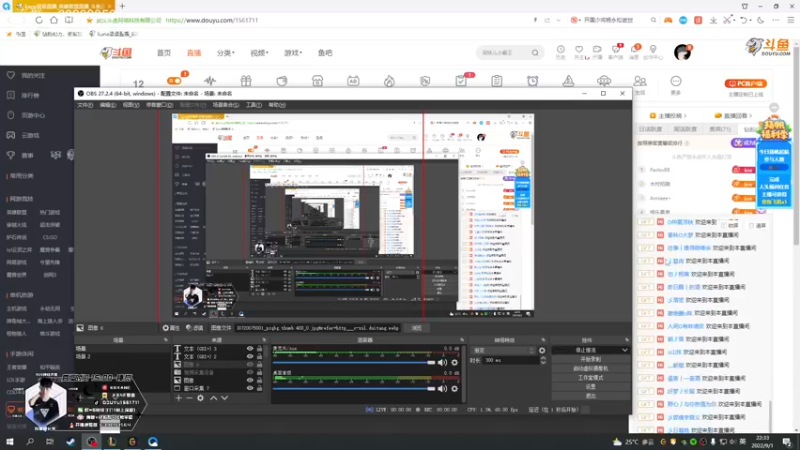Image resolution: width=800 pixels, height=450 pixels.
Task: Open source Filters (滤镜) in source toolbar
Action: coord(194,328)
